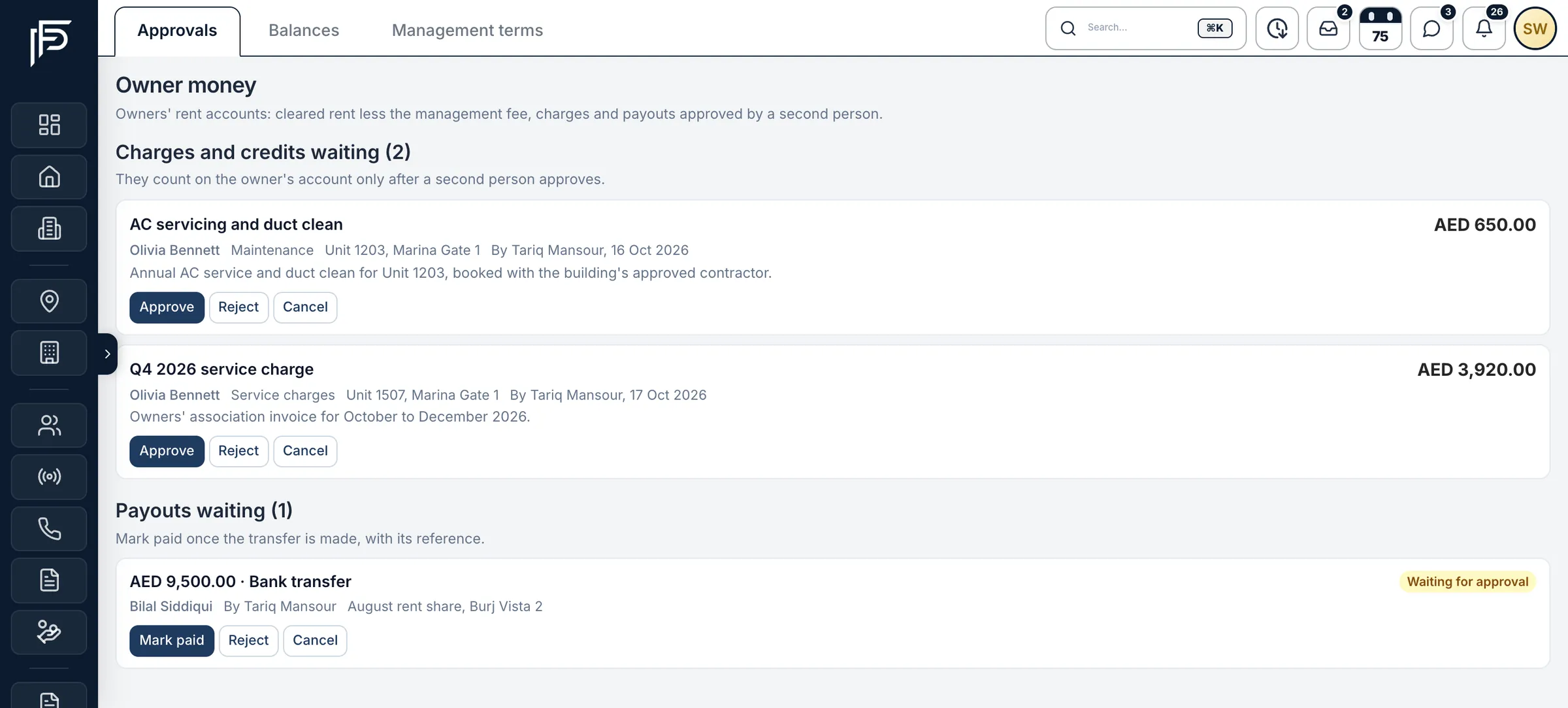Click Unit 1203, Marina Gate 1 text
The width and height of the screenshot is (1568, 708).
[402, 250]
